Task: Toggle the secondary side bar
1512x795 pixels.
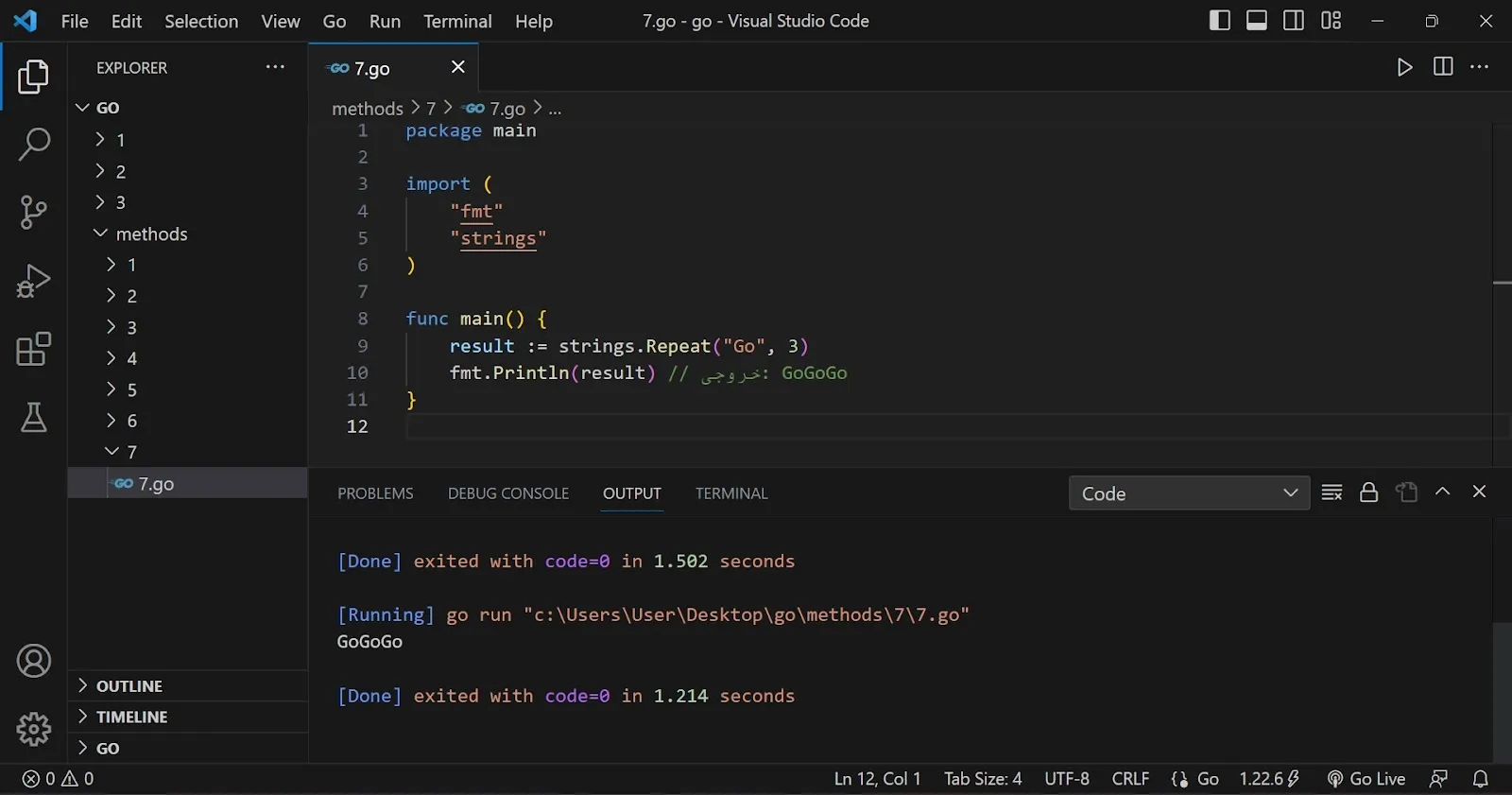Action: tap(1294, 21)
